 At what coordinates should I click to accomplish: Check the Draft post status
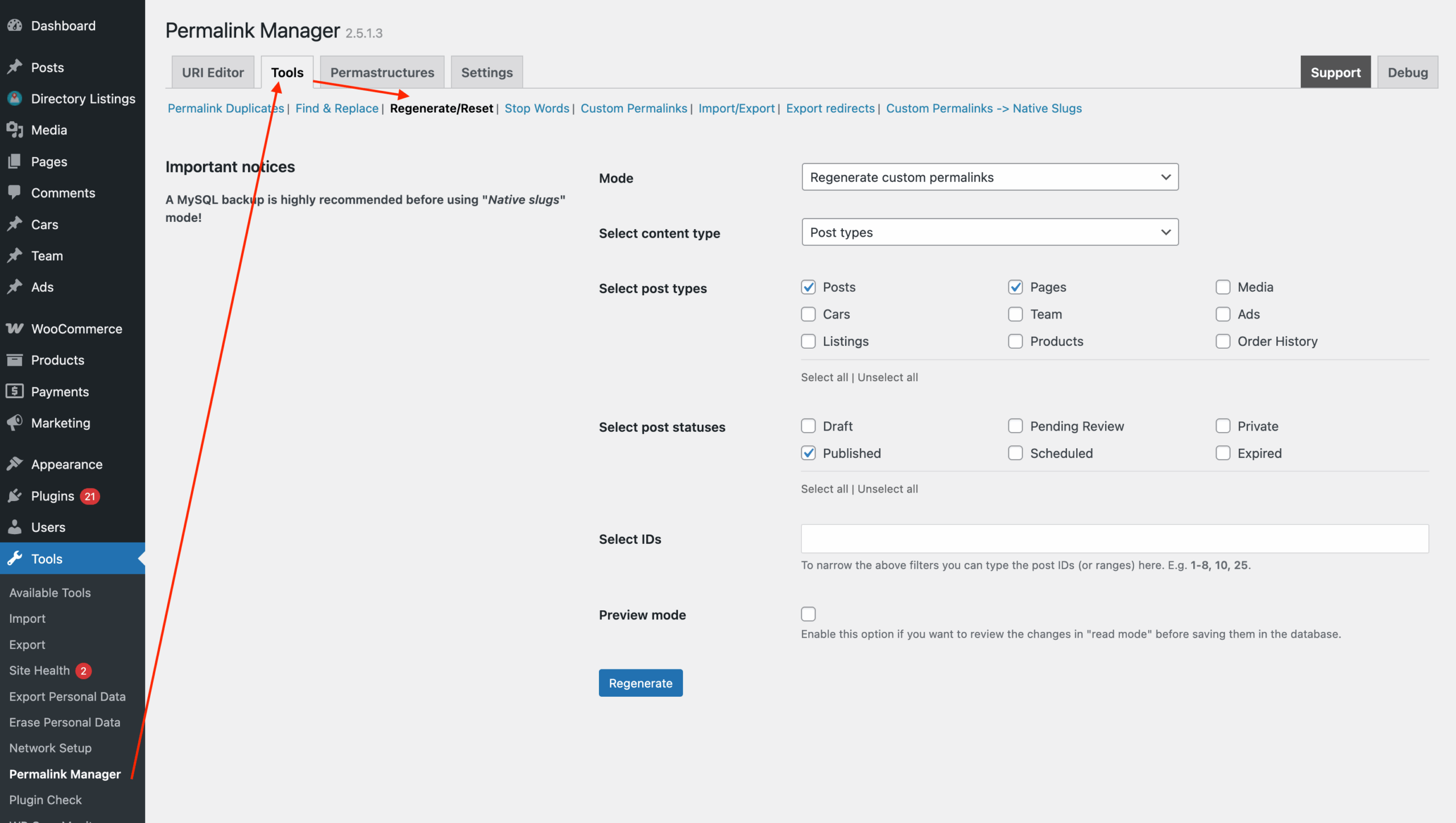808,426
